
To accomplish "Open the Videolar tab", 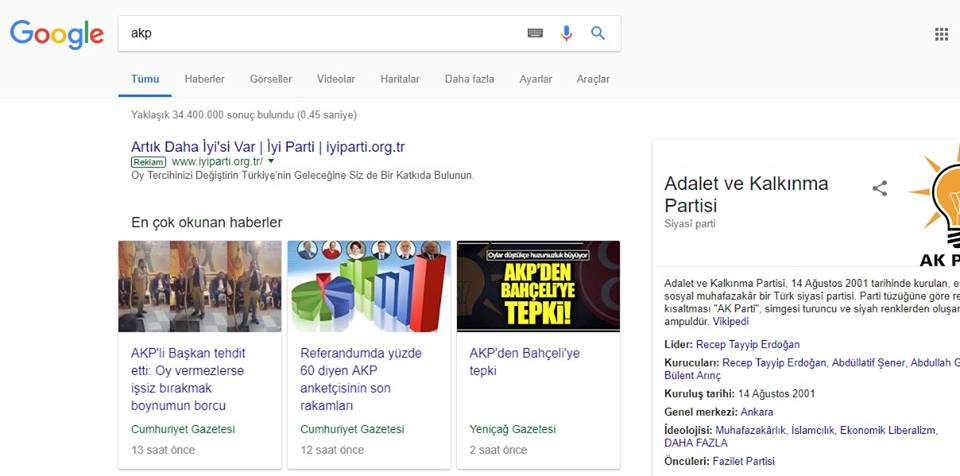I will click(336, 79).
